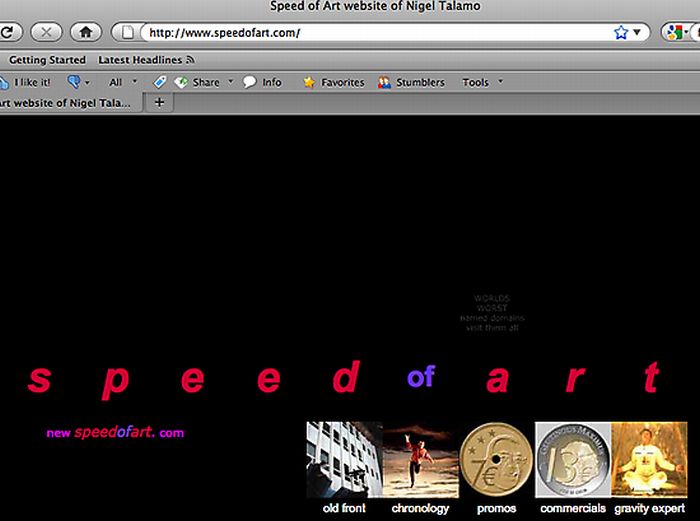Screen dimensions: 700x521
Task: Open the URL history dropdown arrow
Action: click(x=637, y=32)
